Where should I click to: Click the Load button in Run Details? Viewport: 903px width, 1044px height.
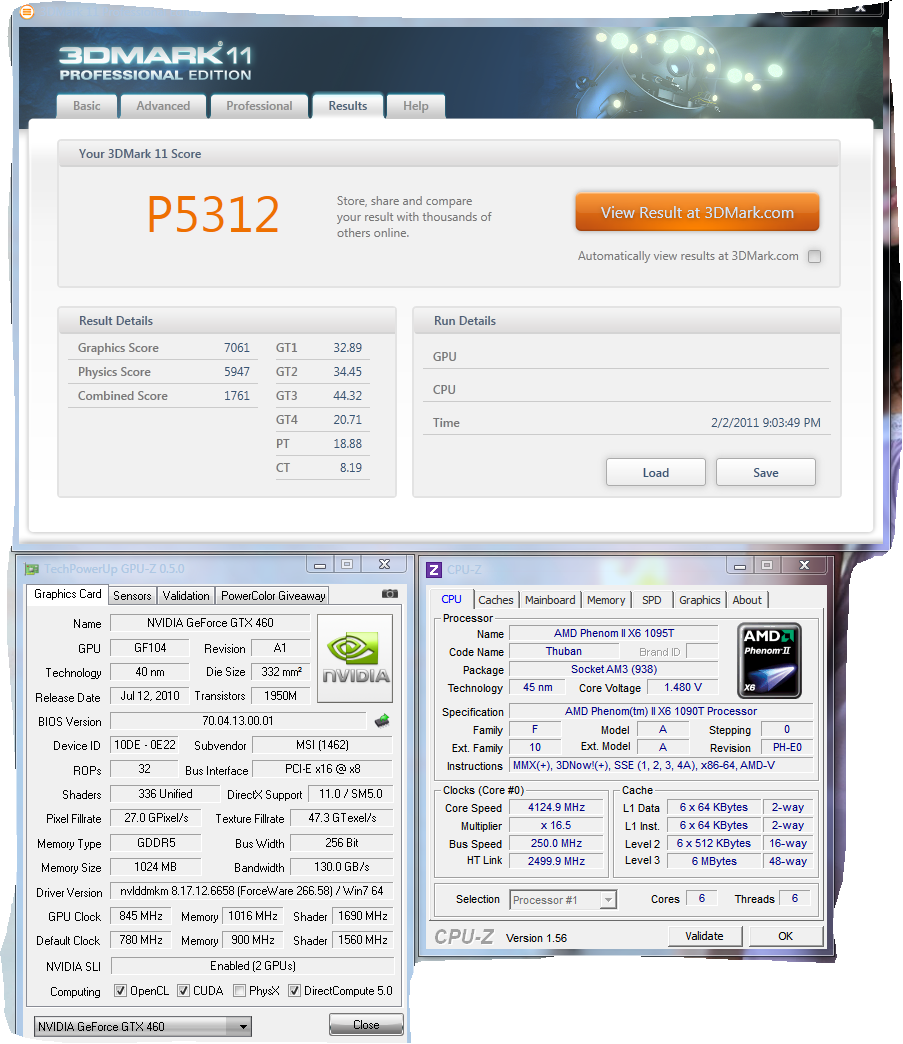[656, 472]
